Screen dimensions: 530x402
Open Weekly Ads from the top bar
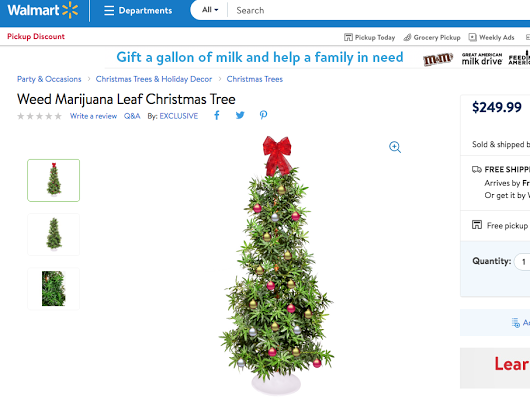(491, 37)
